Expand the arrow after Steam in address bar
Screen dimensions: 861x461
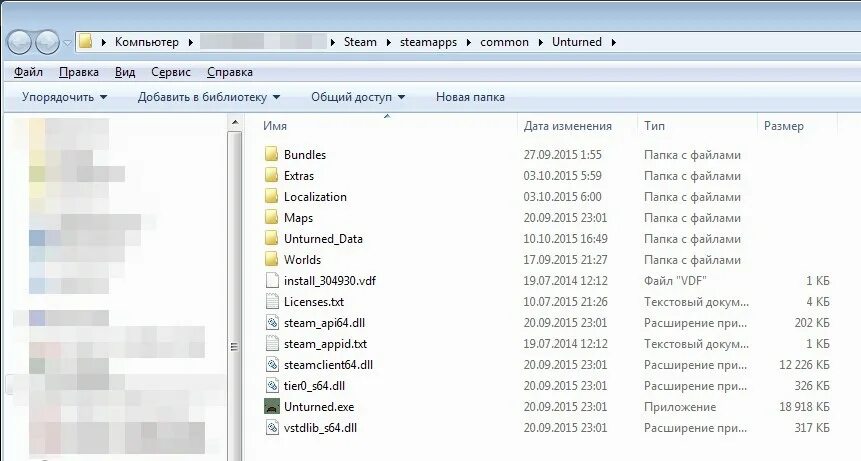click(x=388, y=42)
